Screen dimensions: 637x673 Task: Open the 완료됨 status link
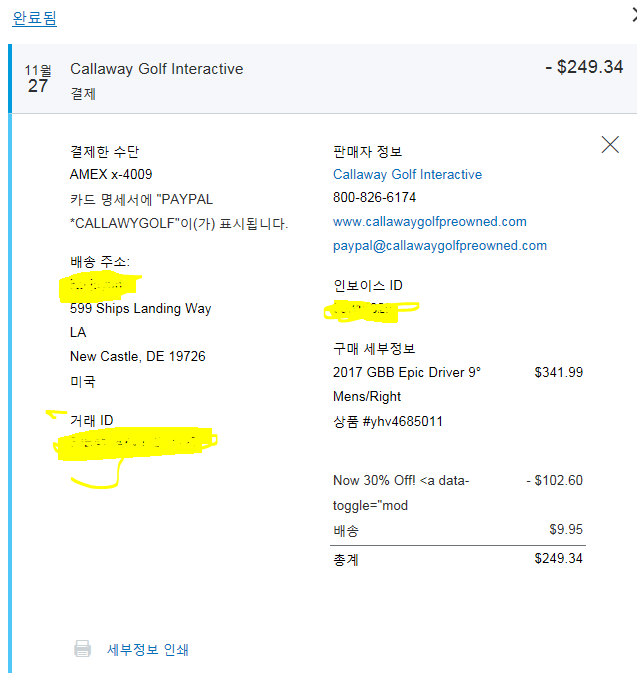34,18
